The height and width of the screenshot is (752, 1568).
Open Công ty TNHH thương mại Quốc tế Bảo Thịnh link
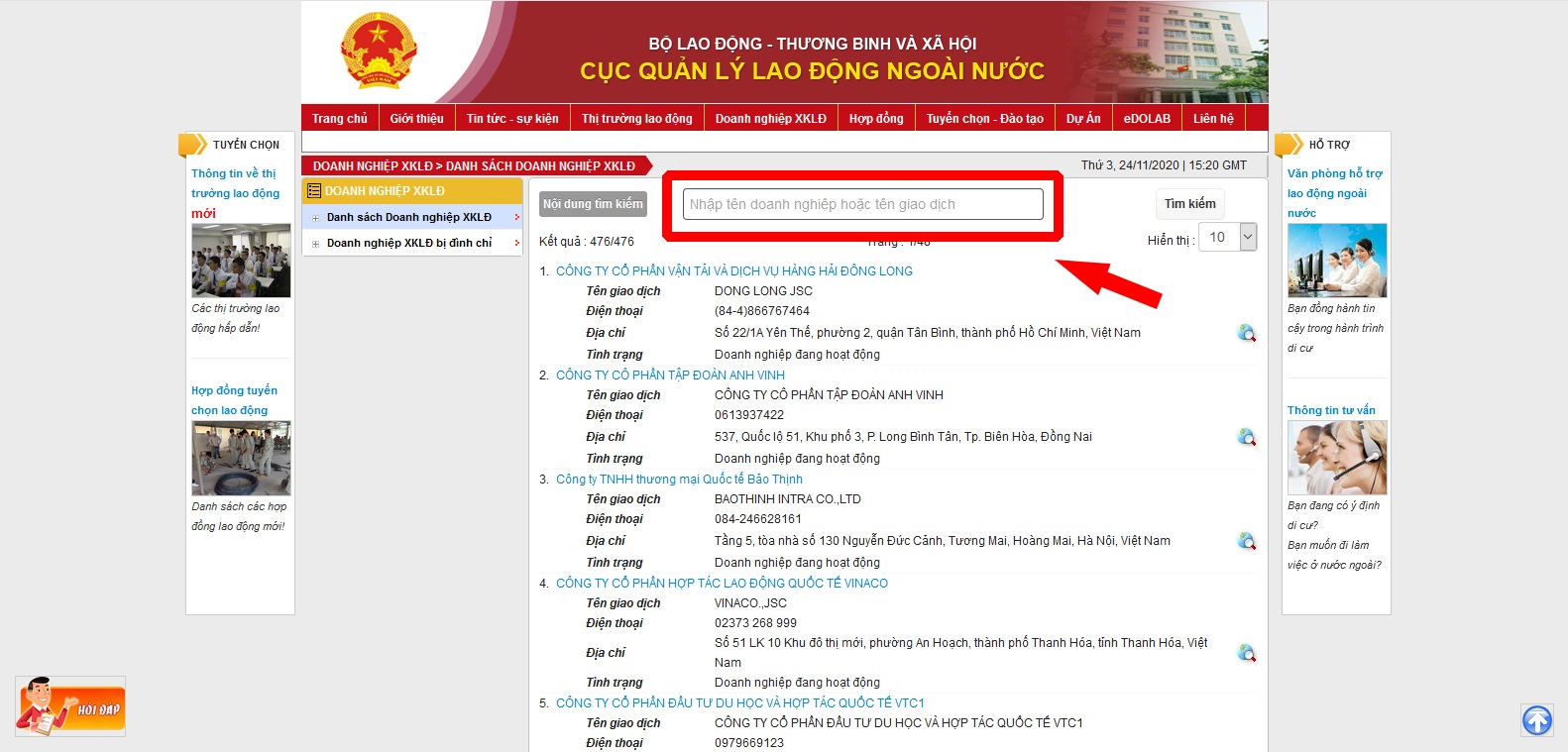pos(679,479)
